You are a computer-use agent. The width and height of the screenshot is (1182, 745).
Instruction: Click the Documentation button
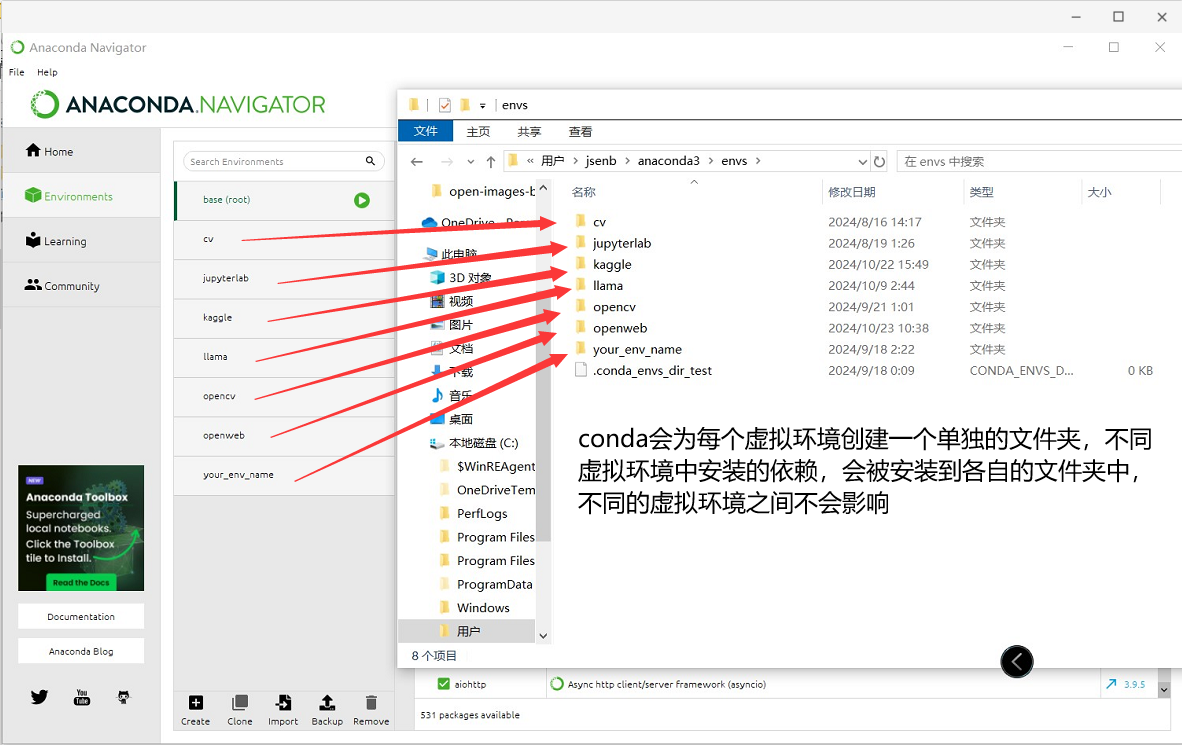(x=81, y=617)
